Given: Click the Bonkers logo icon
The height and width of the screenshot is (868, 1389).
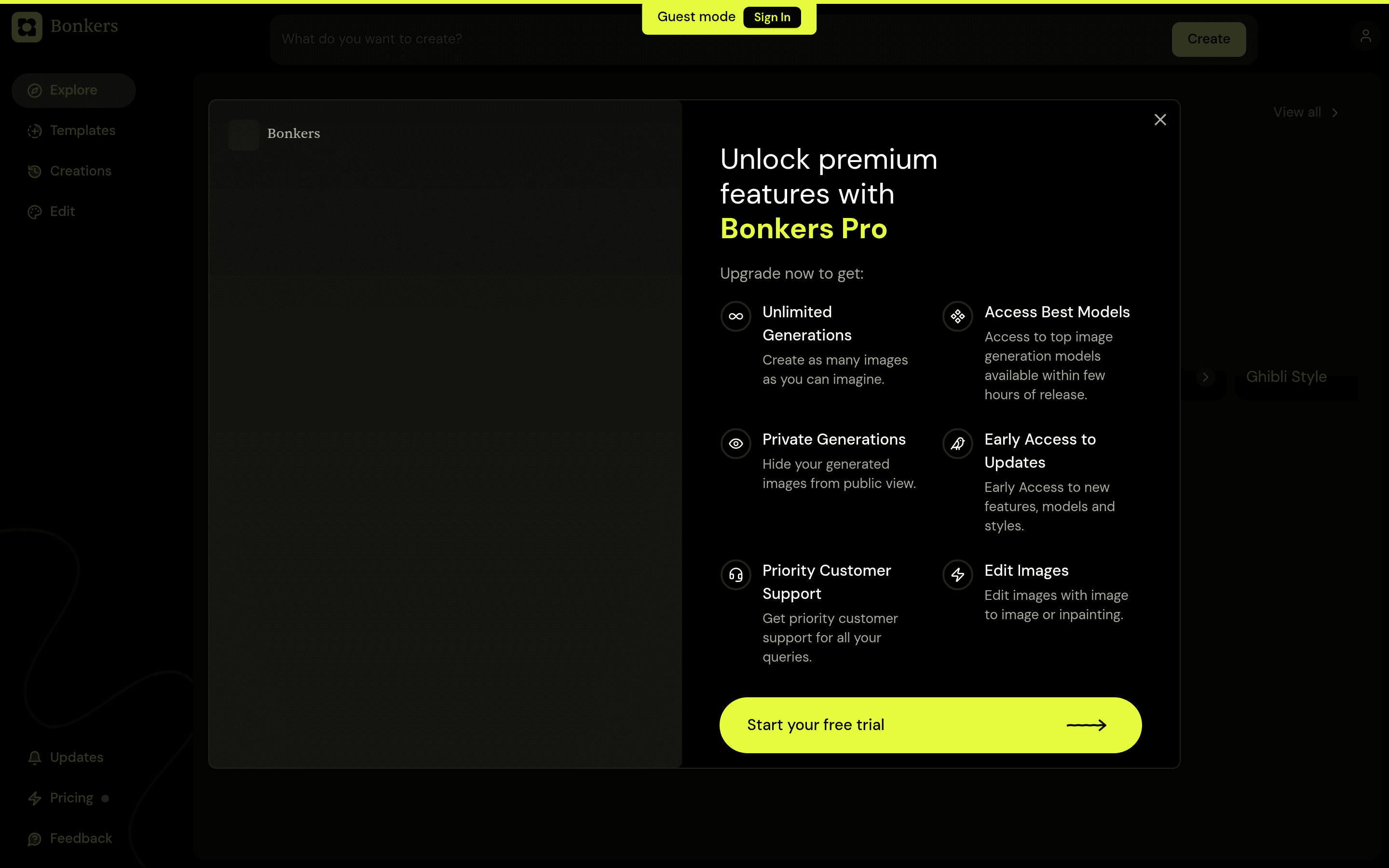Looking at the screenshot, I should pyautogui.click(x=27, y=27).
